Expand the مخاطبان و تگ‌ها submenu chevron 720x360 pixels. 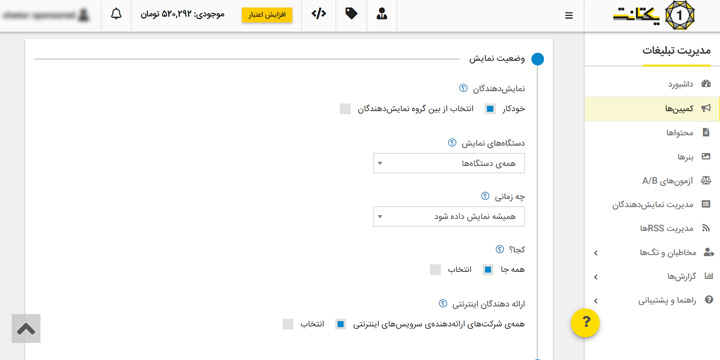tap(596, 253)
